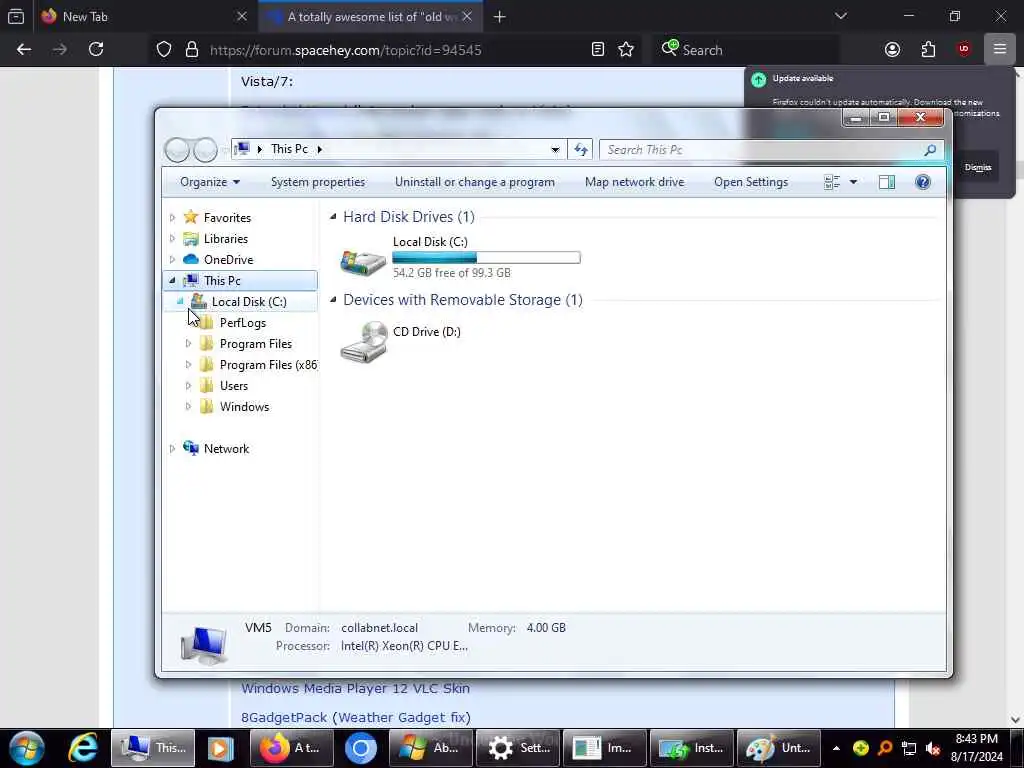
Task: Select OneDrive in the navigation pane
Action: pos(228,259)
